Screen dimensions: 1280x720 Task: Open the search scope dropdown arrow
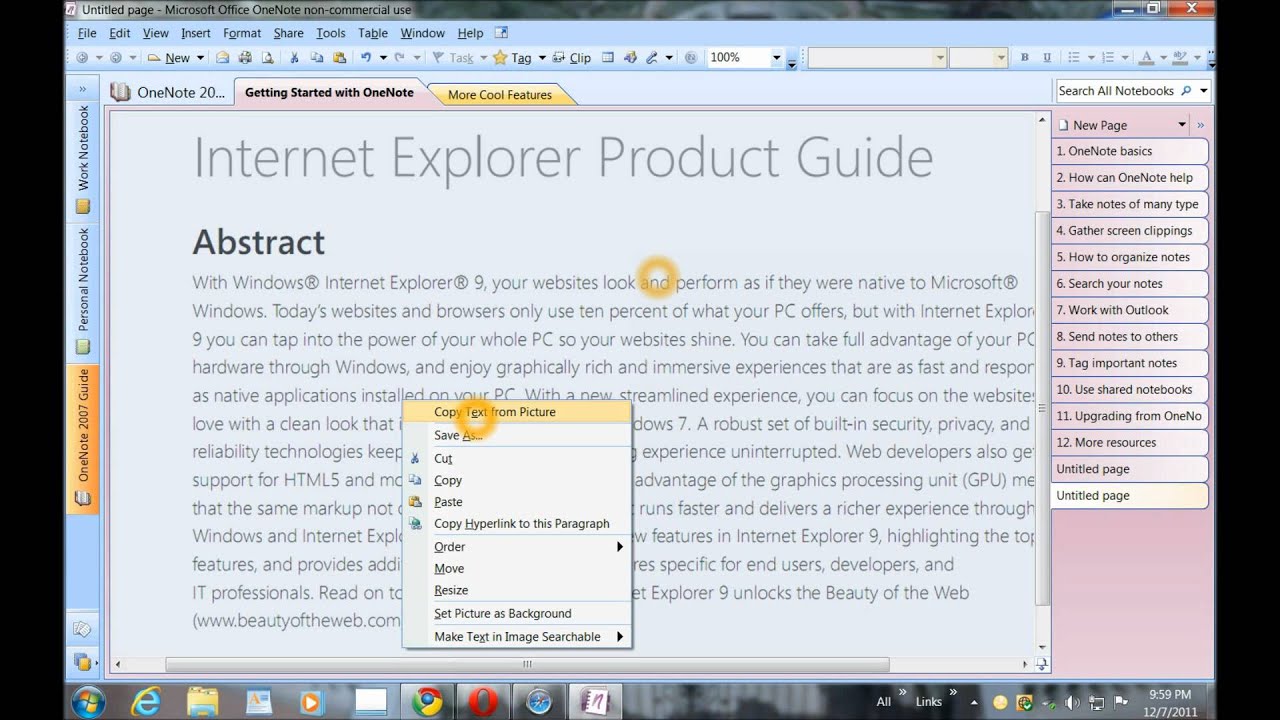coord(1203,91)
